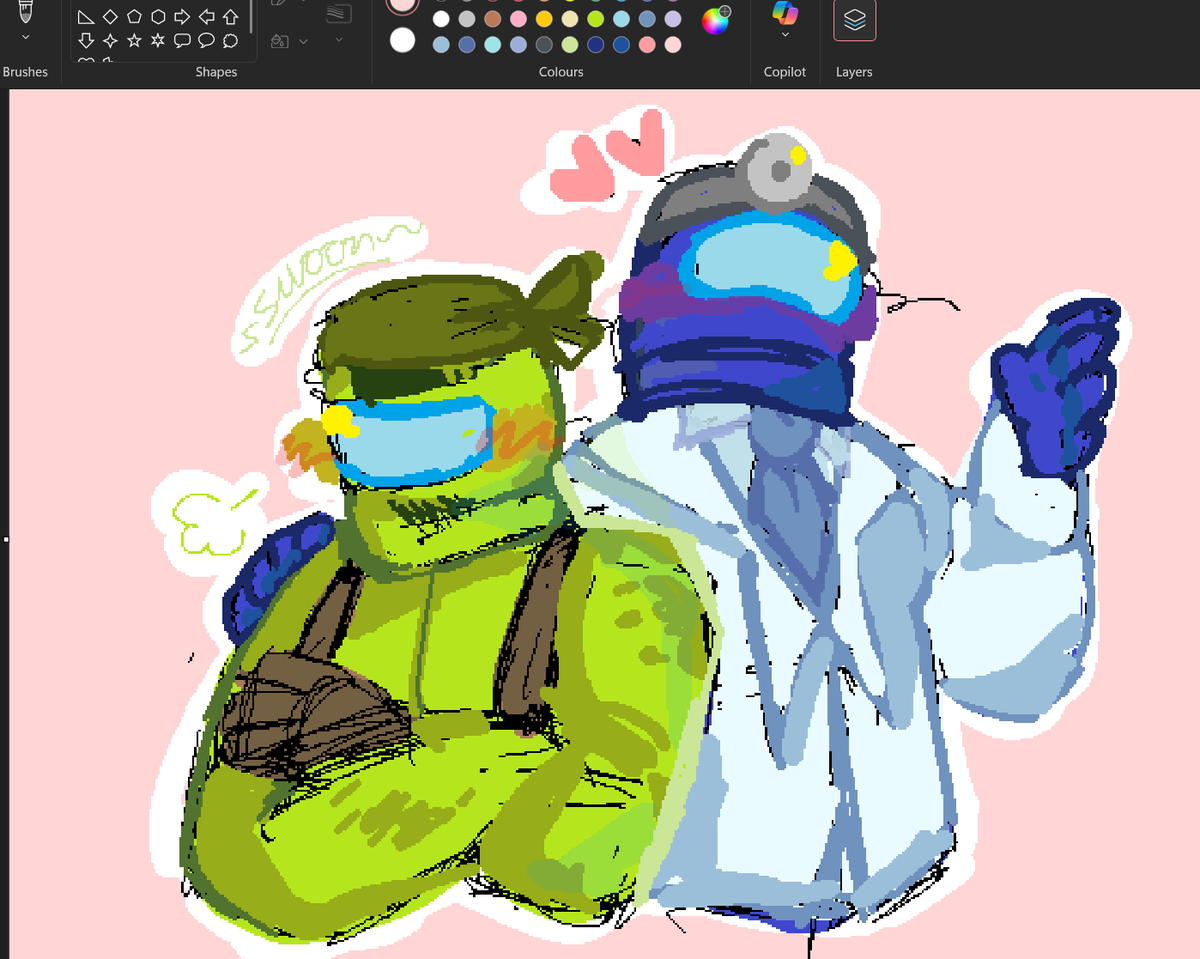Select the up arrow shape

pos(230,17)
